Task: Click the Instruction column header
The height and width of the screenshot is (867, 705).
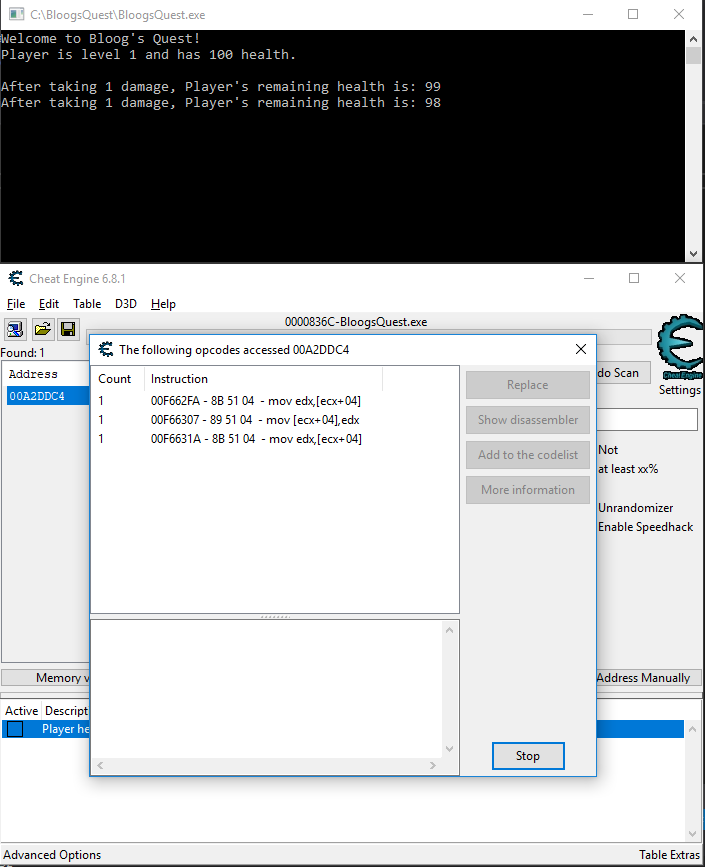Action: pyautogui.click(x=264, y=379)
